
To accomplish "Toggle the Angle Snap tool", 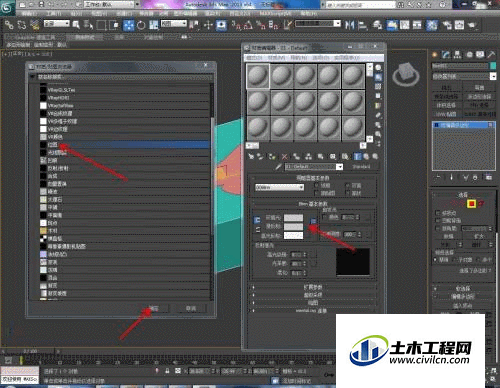I will click(248, 25).
